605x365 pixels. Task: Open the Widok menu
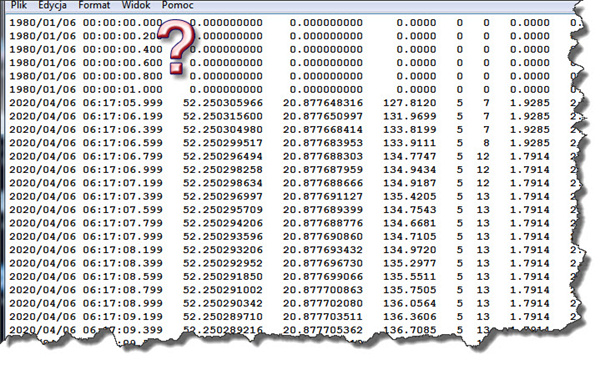pyautogui.click(x=136, y=5)
